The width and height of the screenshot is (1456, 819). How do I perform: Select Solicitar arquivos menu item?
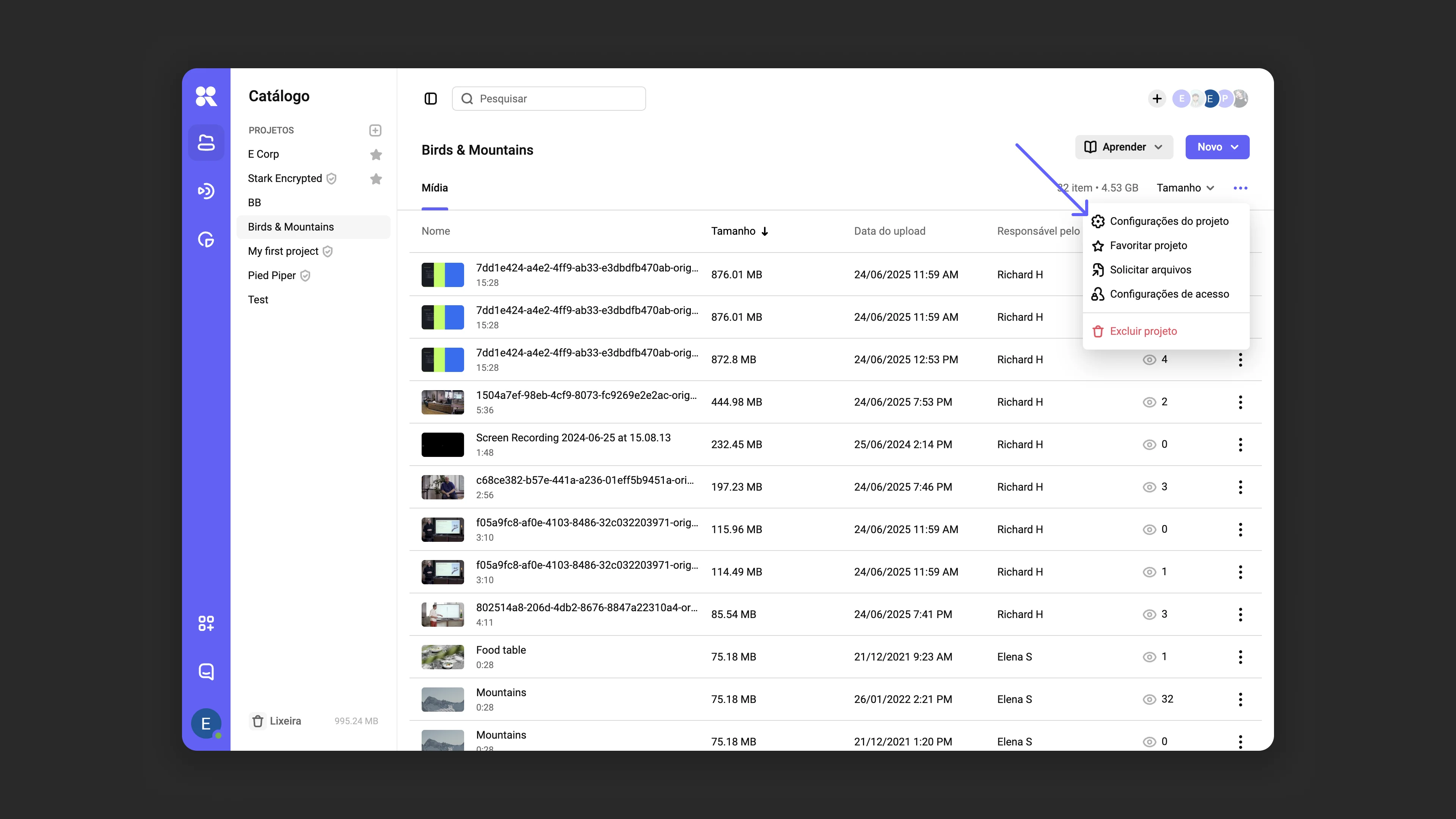click(x=1166, y=270)
